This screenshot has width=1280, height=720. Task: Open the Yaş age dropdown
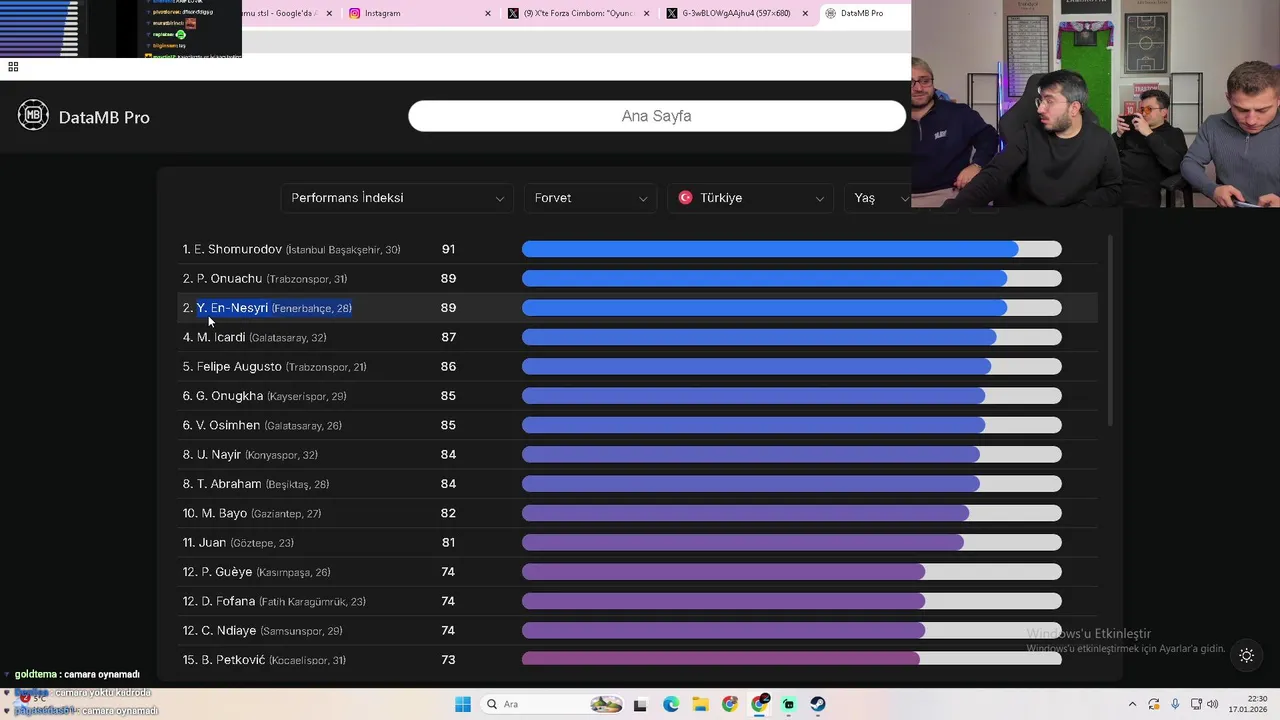878,198
